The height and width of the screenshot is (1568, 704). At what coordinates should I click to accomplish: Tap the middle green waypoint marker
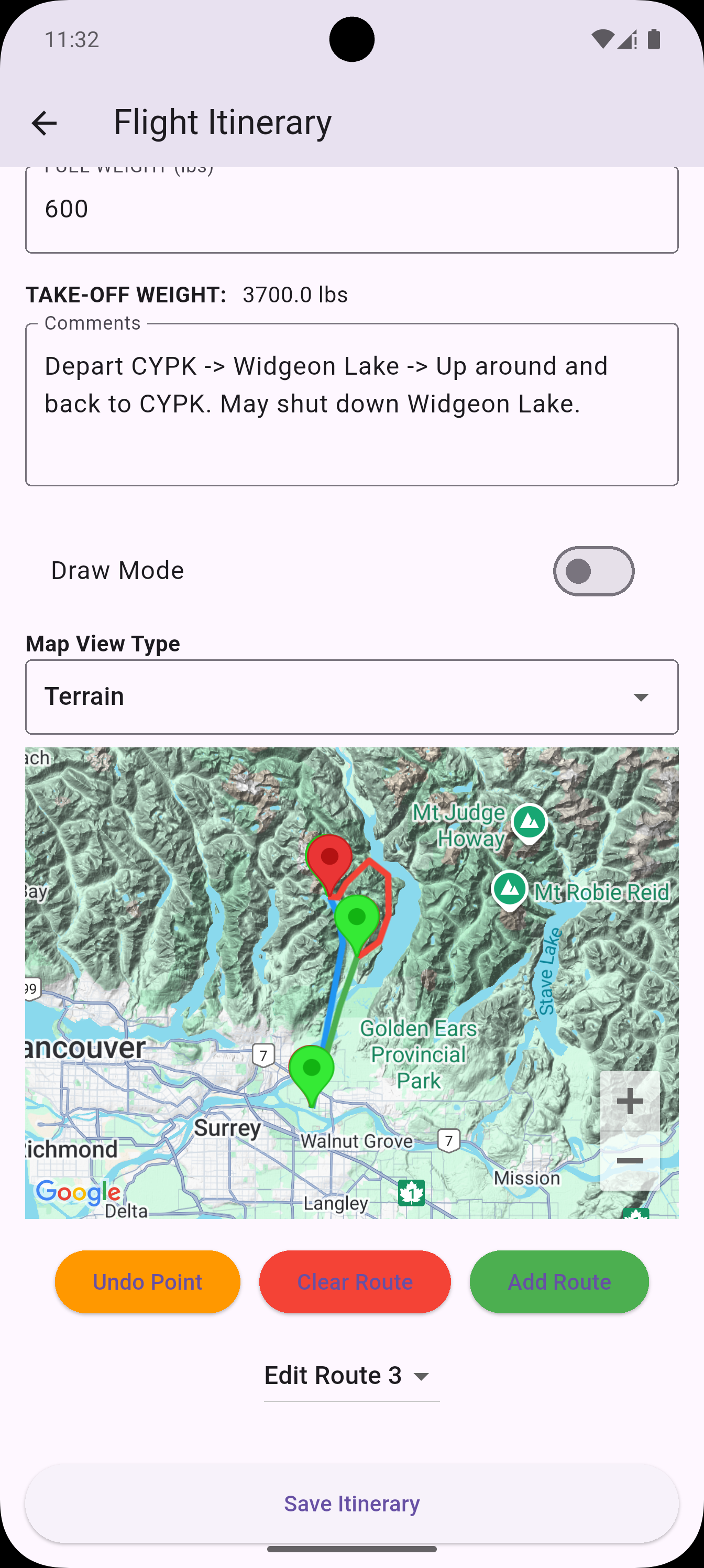point(357,920)
